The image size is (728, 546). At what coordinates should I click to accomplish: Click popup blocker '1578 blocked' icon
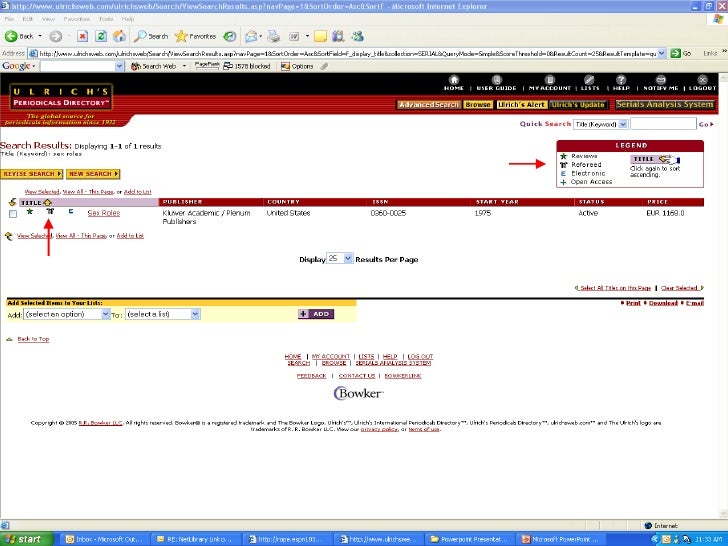click(x=228, y=66)
